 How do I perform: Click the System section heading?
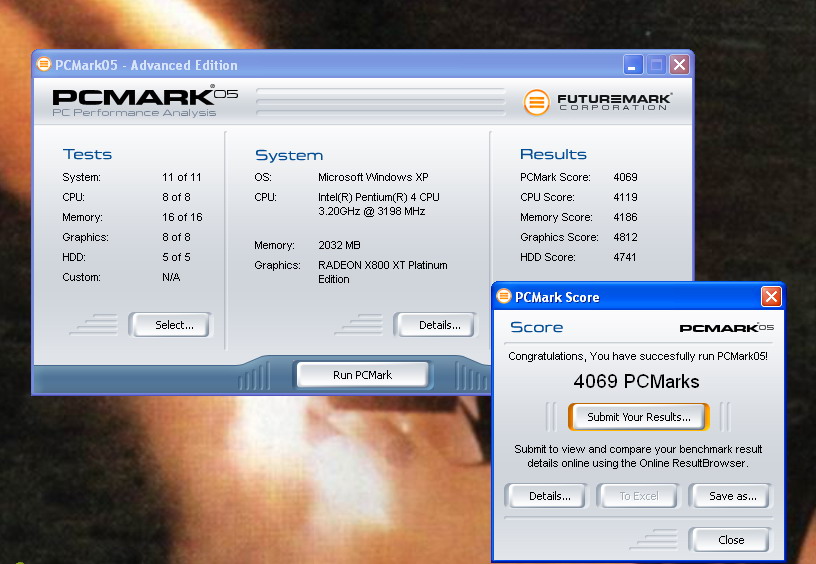[289, 155]
